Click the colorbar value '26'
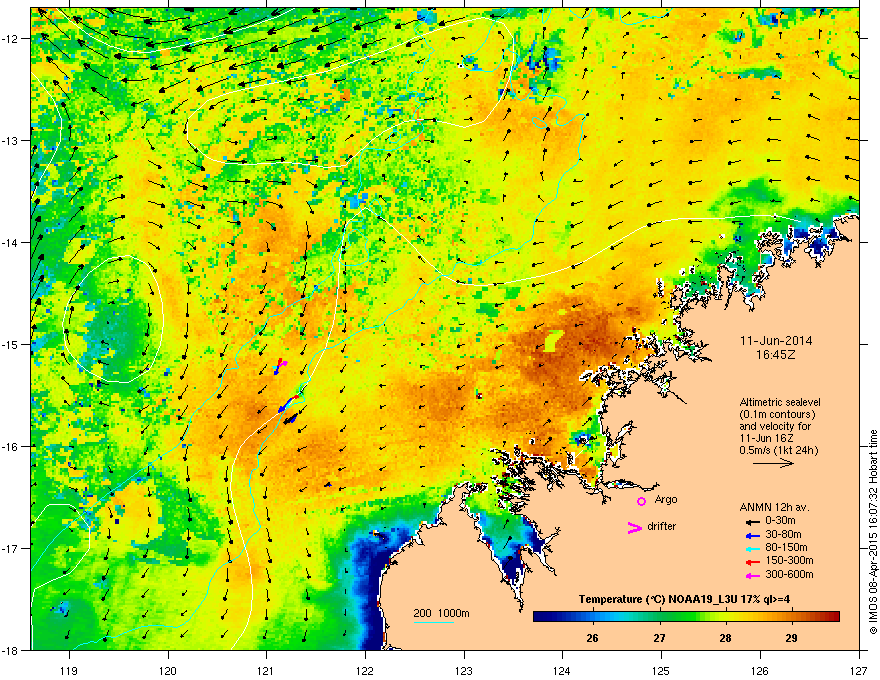This screenshot has width=880, height=680. 593,638
